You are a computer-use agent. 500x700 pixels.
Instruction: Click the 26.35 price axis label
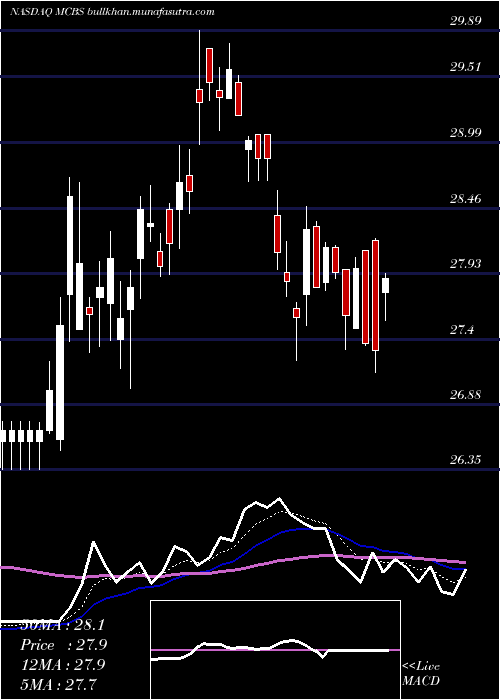pyautogui.click(x=466, y=460)
